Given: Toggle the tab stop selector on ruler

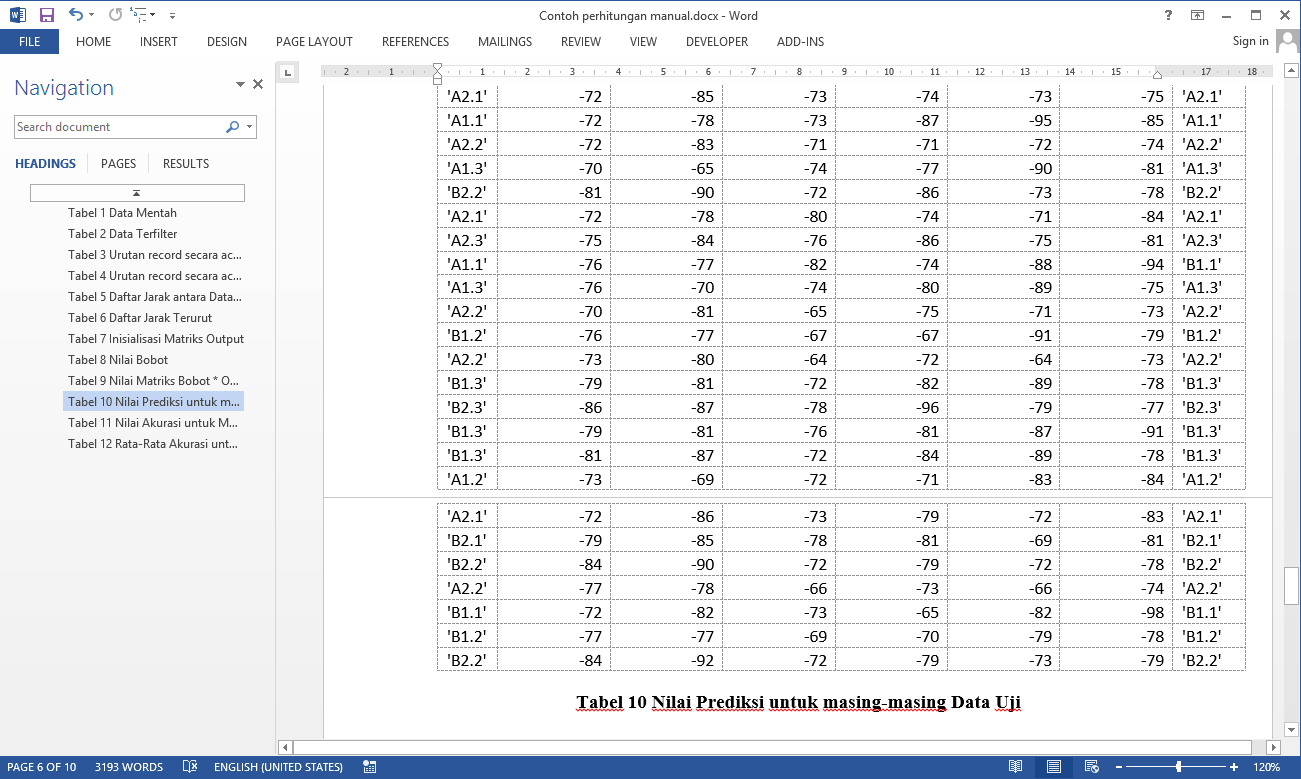Looking at the screenshot, I should (x=287, y=72).
